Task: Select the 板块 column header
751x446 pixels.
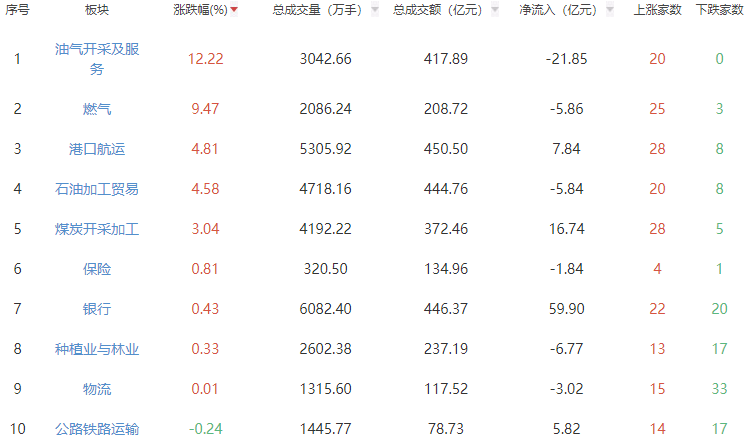Action: (x=97, y=10)
